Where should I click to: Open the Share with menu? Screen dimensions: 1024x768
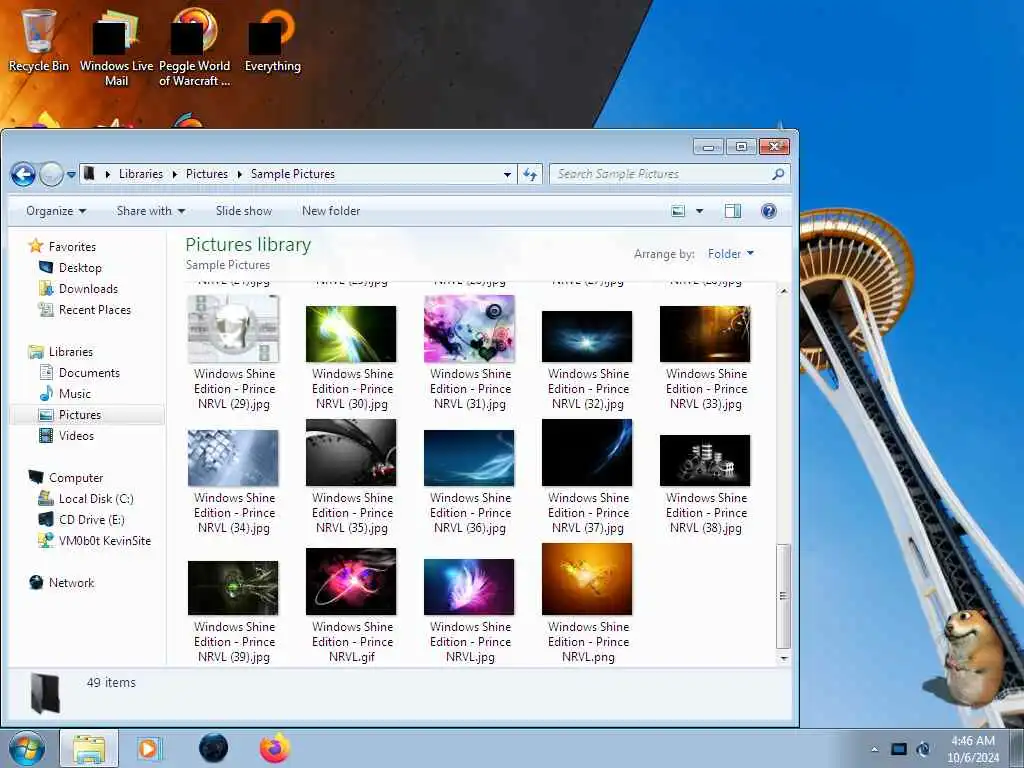pos(151,211)
